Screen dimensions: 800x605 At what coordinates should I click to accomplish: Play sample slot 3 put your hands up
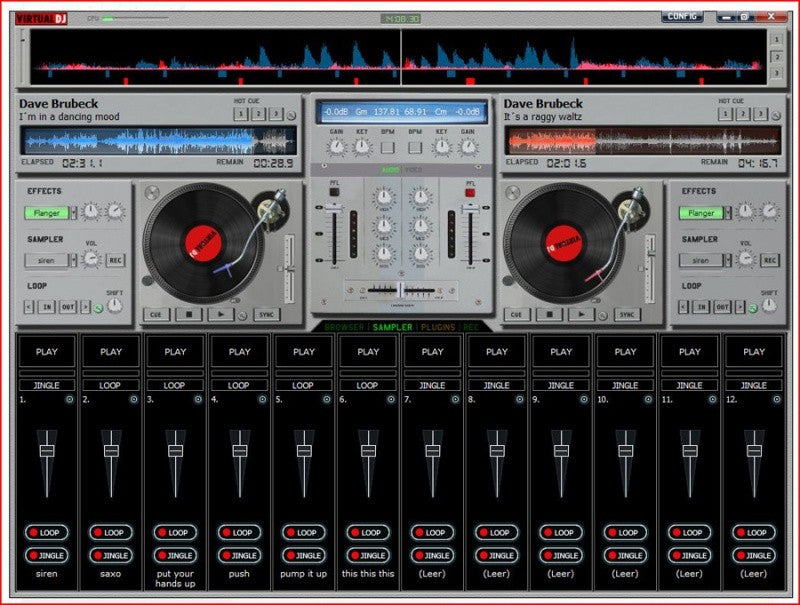tap(175, 351)
